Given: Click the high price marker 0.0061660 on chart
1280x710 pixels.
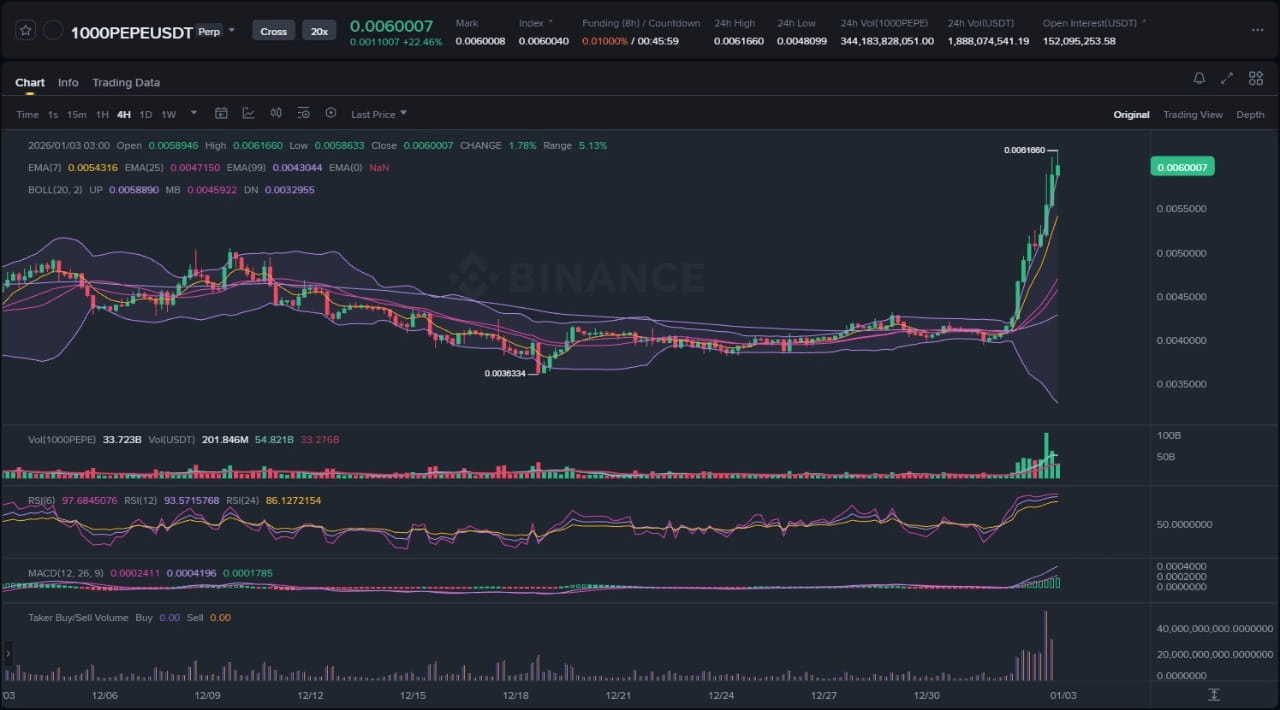Looking at the screenshot, I should click(x=1025, y=150).
